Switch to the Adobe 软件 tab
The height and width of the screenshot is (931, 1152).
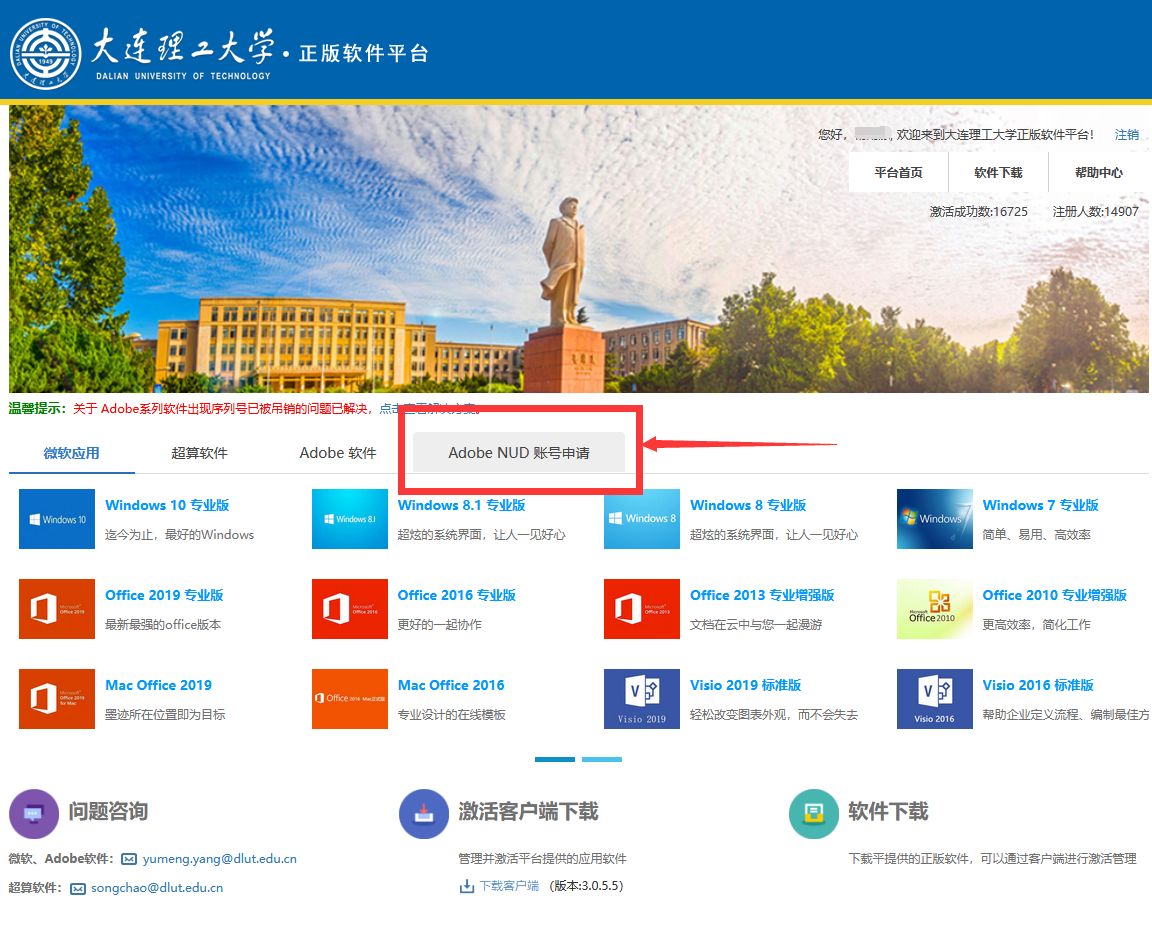coord(338,453)
